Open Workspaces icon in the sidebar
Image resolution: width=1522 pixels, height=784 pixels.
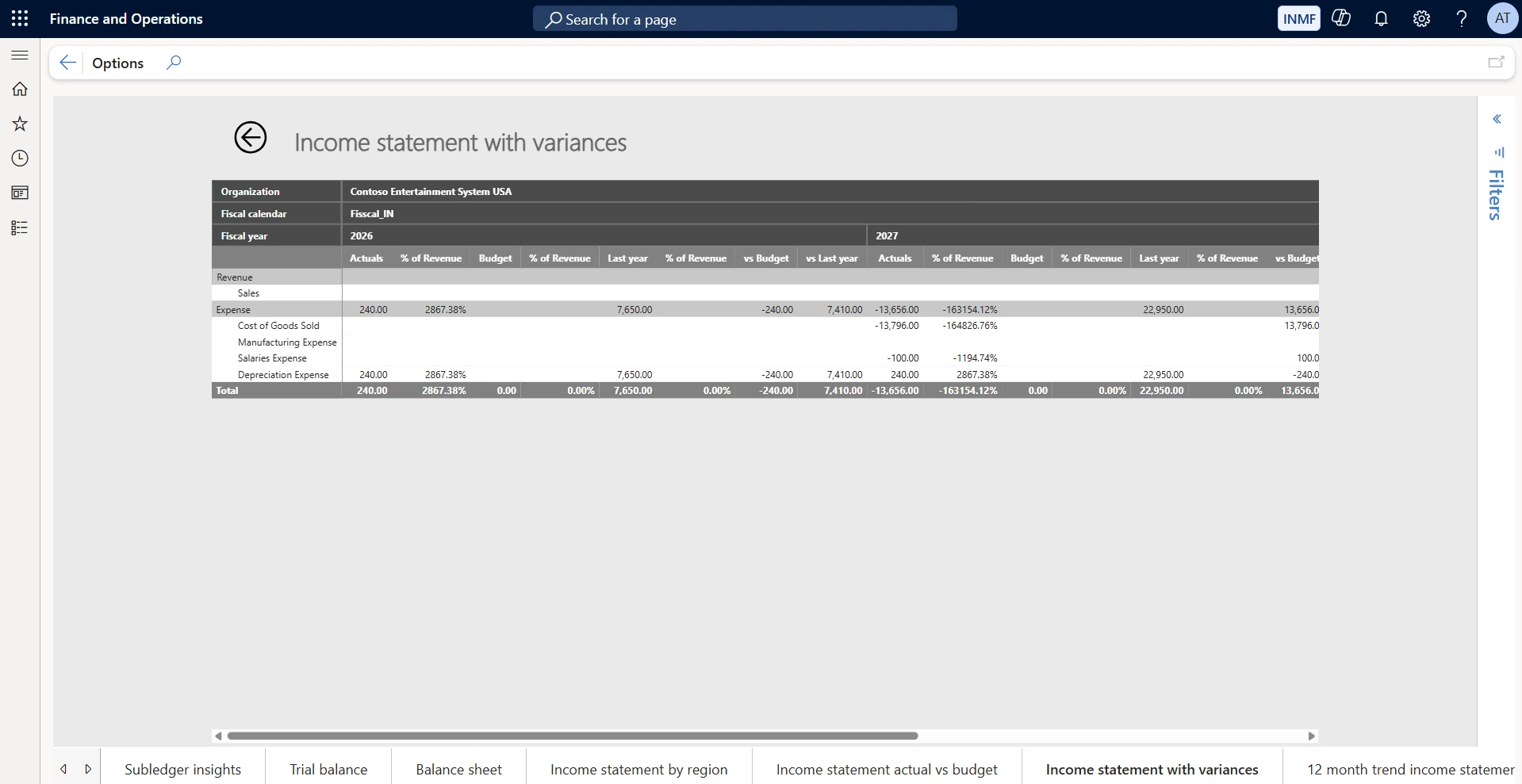20,193
